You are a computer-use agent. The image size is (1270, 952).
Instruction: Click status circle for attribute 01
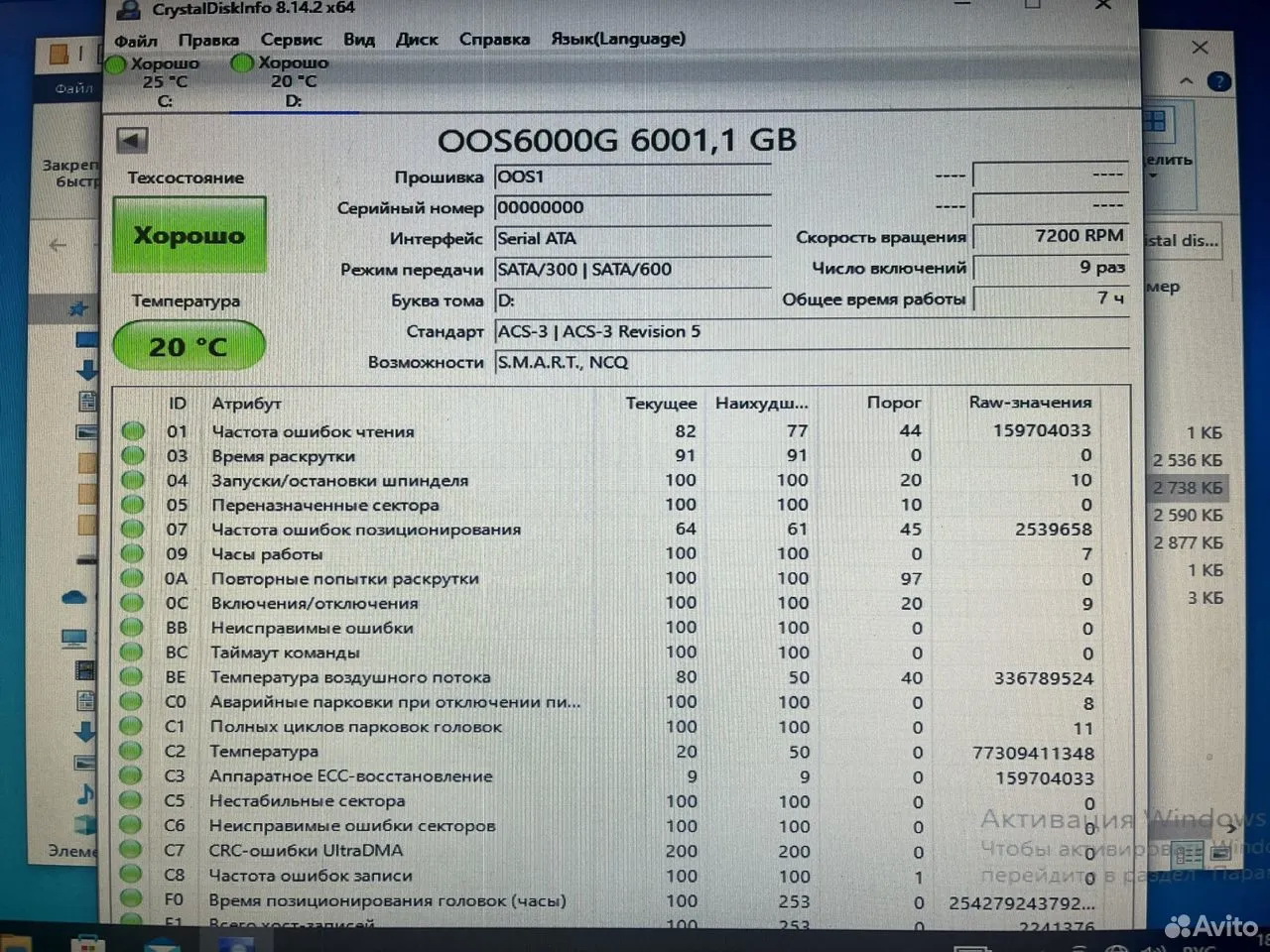[x=133, y=431]
